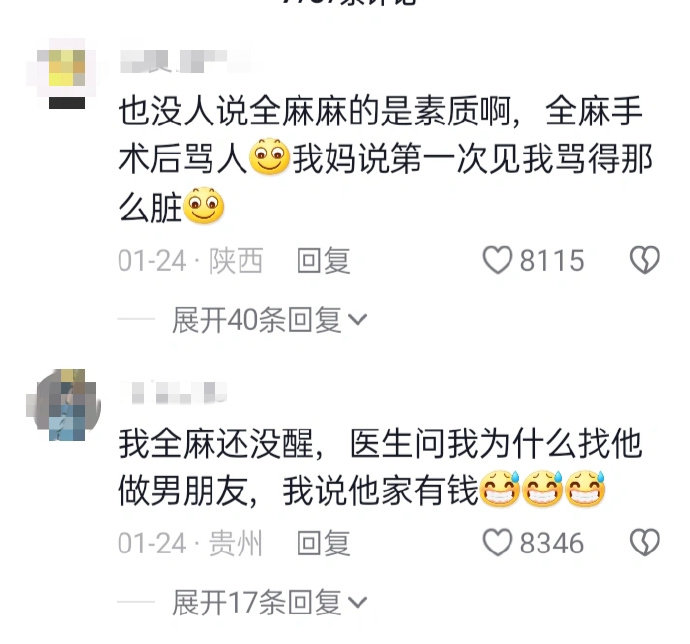690x644 pixels.
Task: Tap chevron next to 展开17条回复
Action: click(357, 603)
